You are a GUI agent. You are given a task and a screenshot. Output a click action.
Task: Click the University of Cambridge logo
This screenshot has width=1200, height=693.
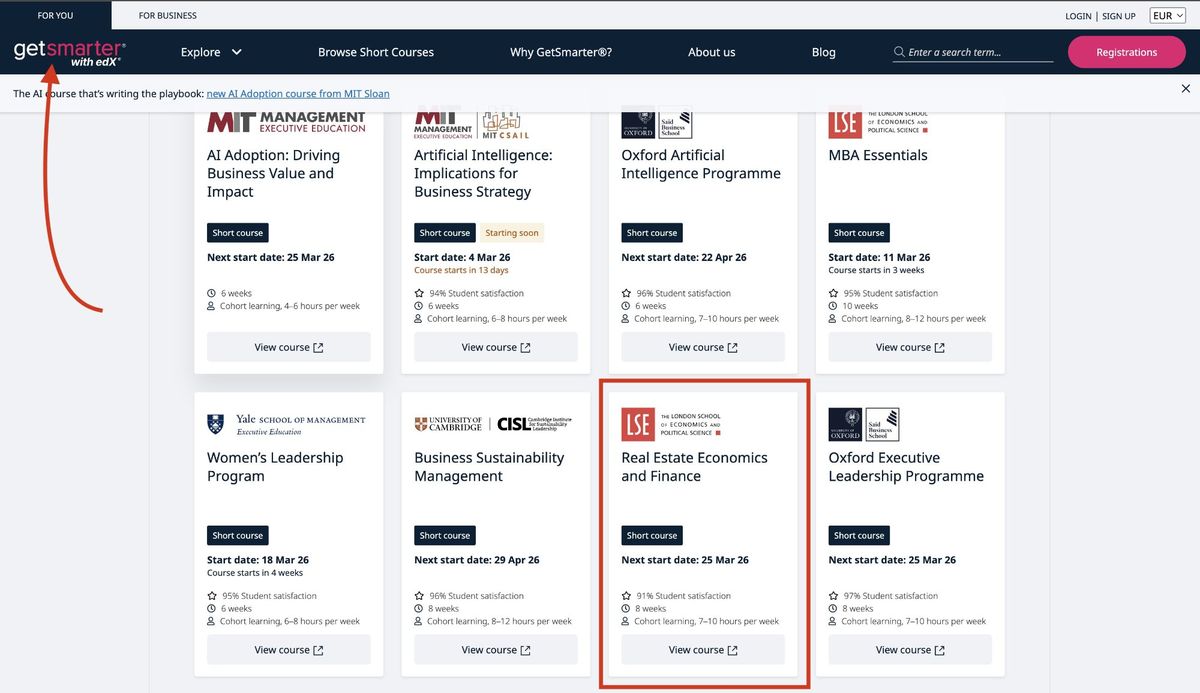click(x=450, y=422)
